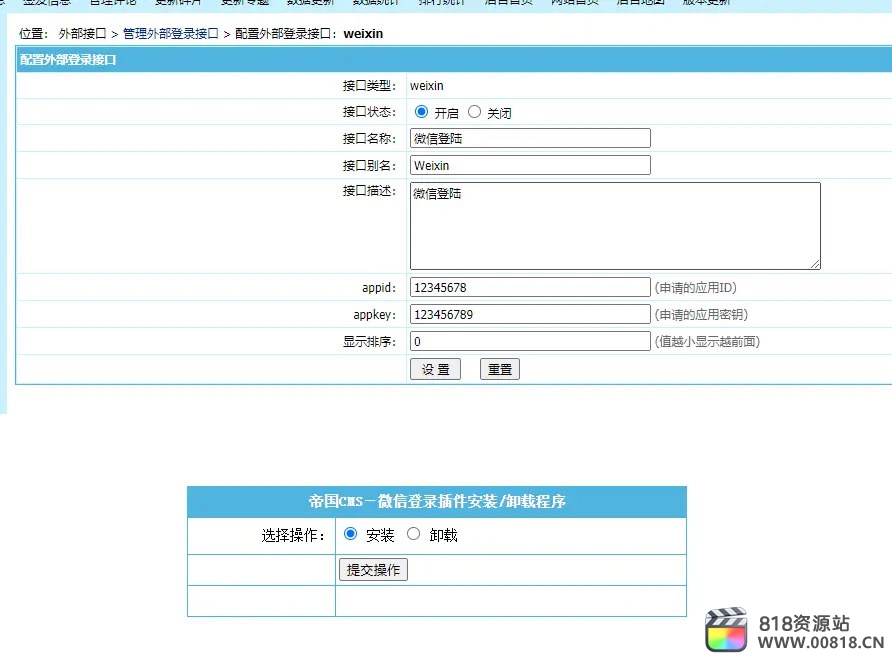
Task: Click the appkey label
Action: (374, 315)
